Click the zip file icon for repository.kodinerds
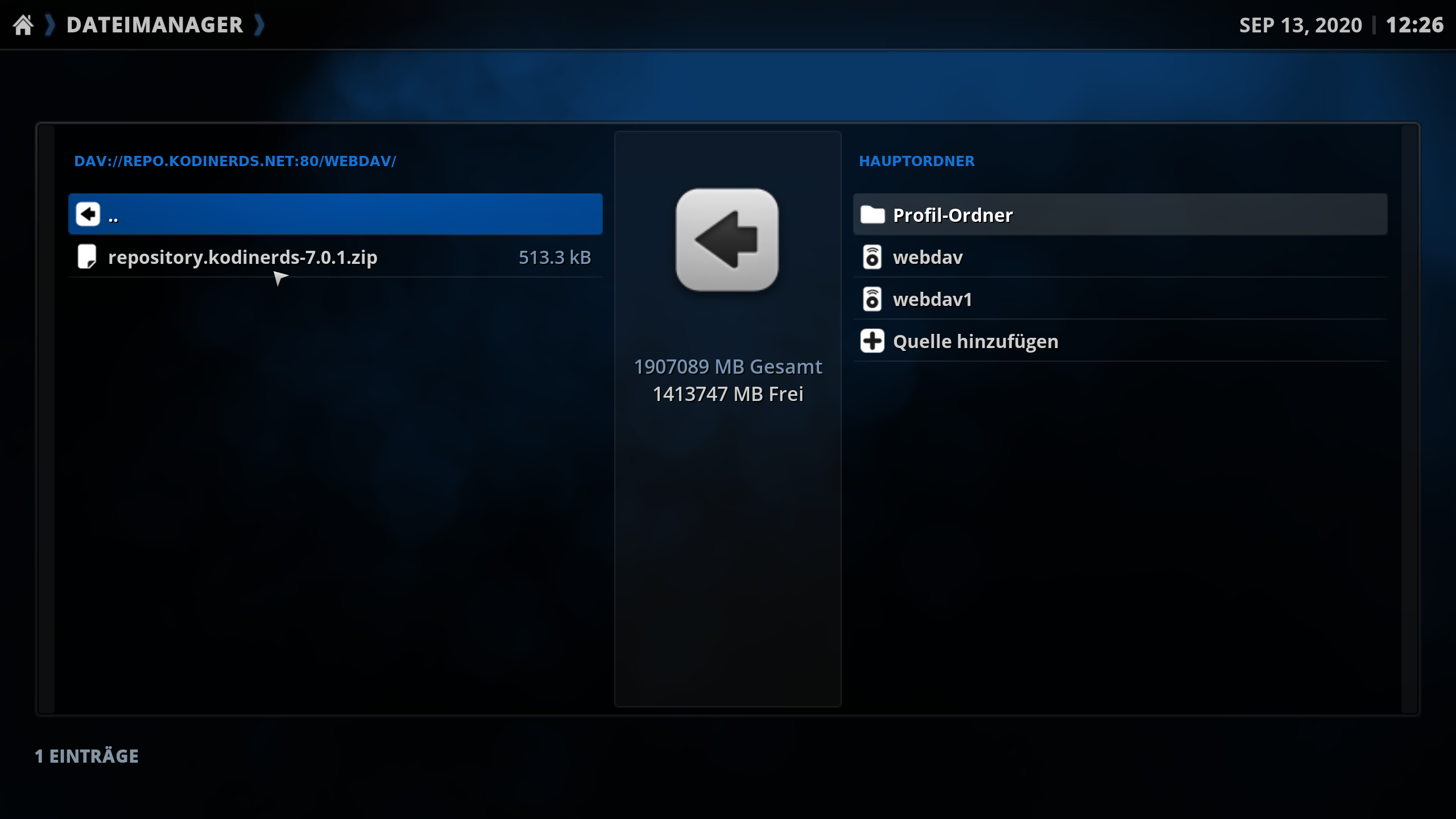Image resolution: width=1456 pixels, height=819 pixels. pos(87,257)
